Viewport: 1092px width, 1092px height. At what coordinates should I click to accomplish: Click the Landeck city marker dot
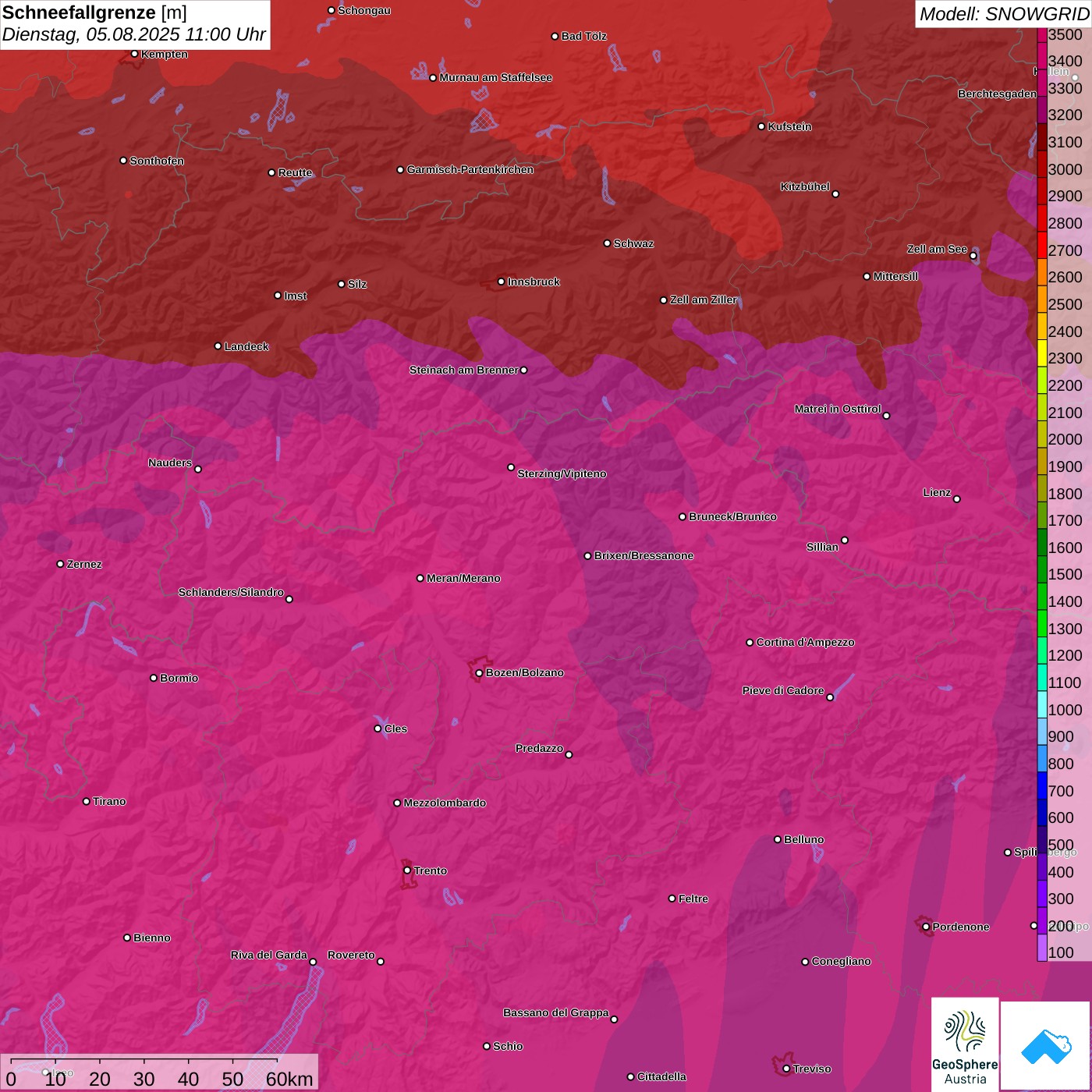click(218, 346)
